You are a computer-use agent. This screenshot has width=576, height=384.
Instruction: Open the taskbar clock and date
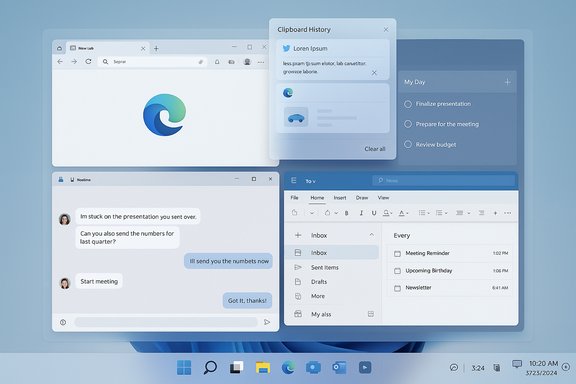pyautogui.click(x=543, y=368)
